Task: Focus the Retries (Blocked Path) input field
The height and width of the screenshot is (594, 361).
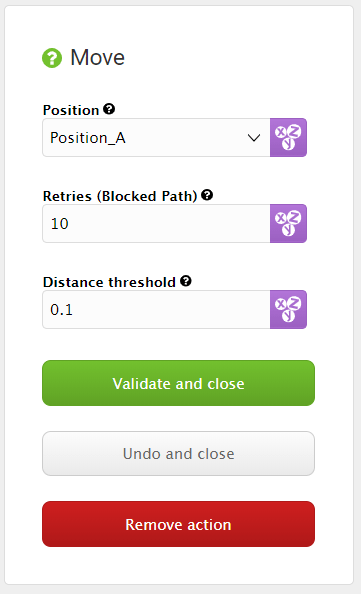Action: [x=156, y=224]
